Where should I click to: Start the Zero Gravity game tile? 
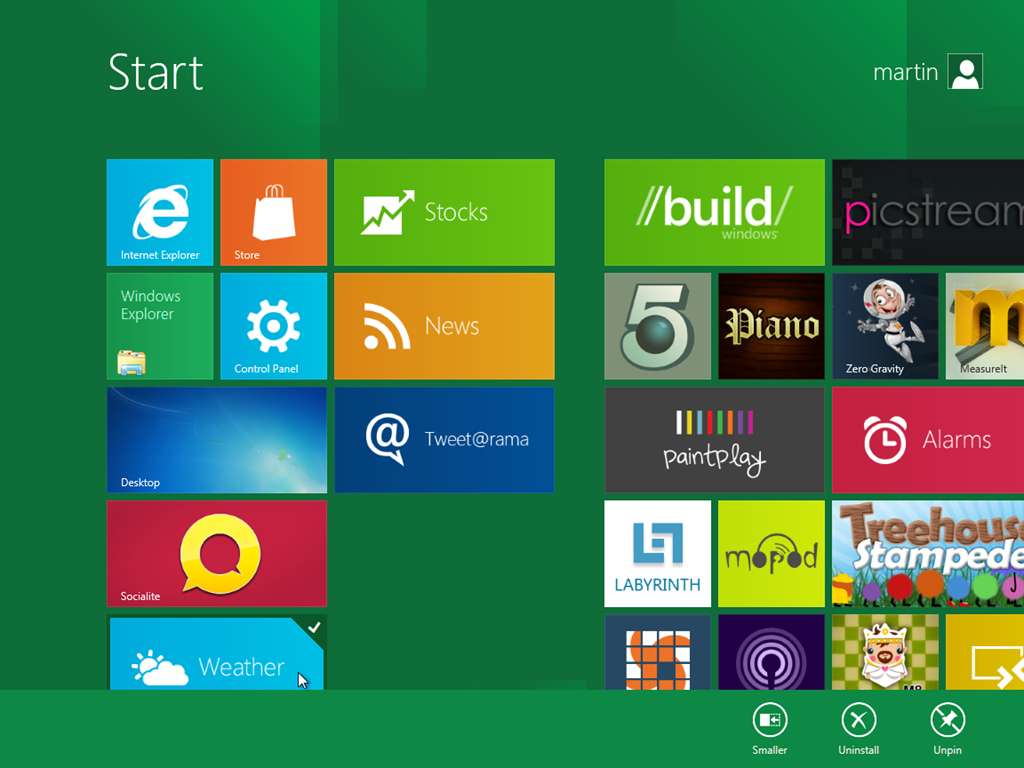coord(885,326)
